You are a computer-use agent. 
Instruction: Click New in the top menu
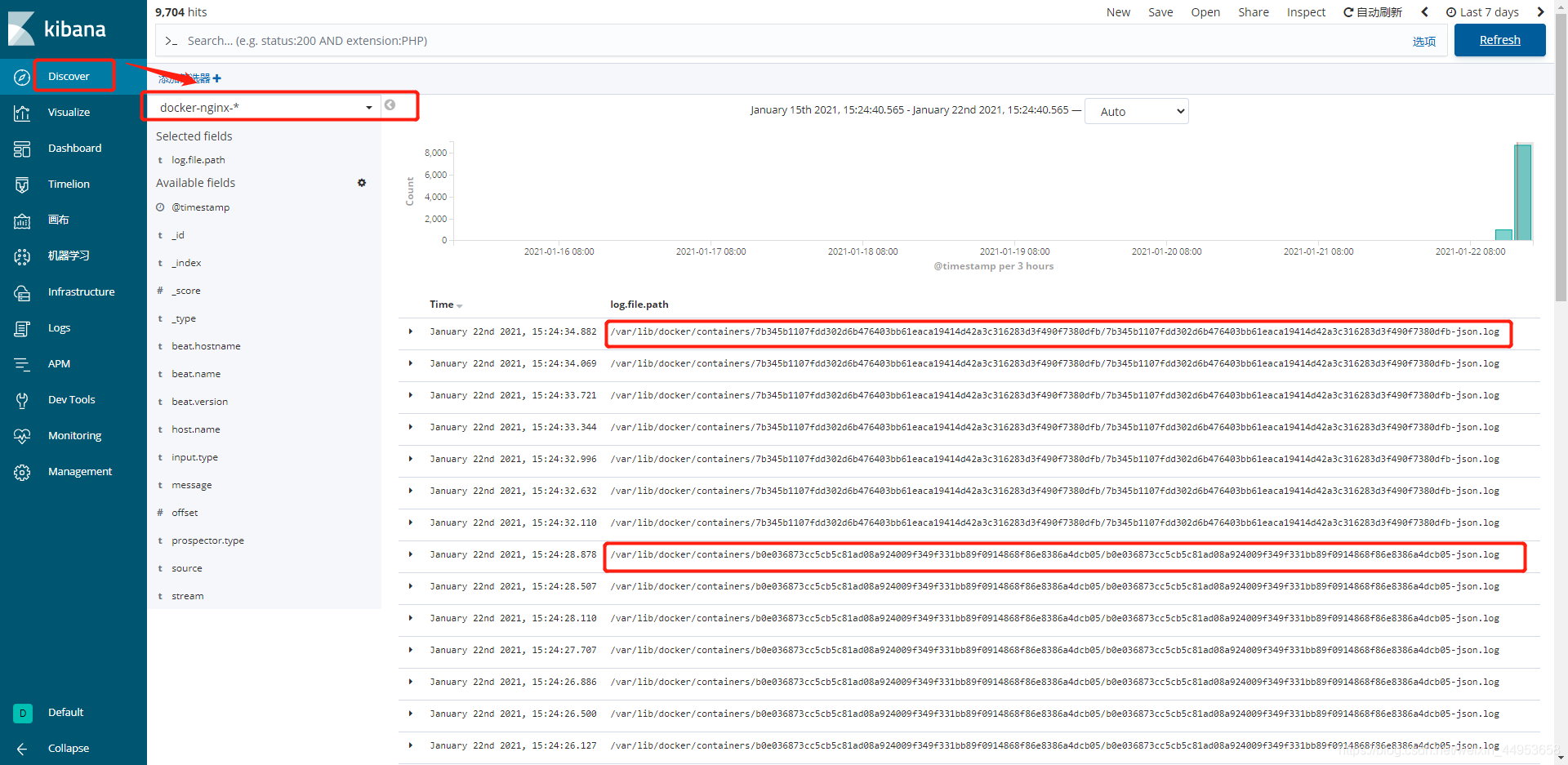(1118, 12)
